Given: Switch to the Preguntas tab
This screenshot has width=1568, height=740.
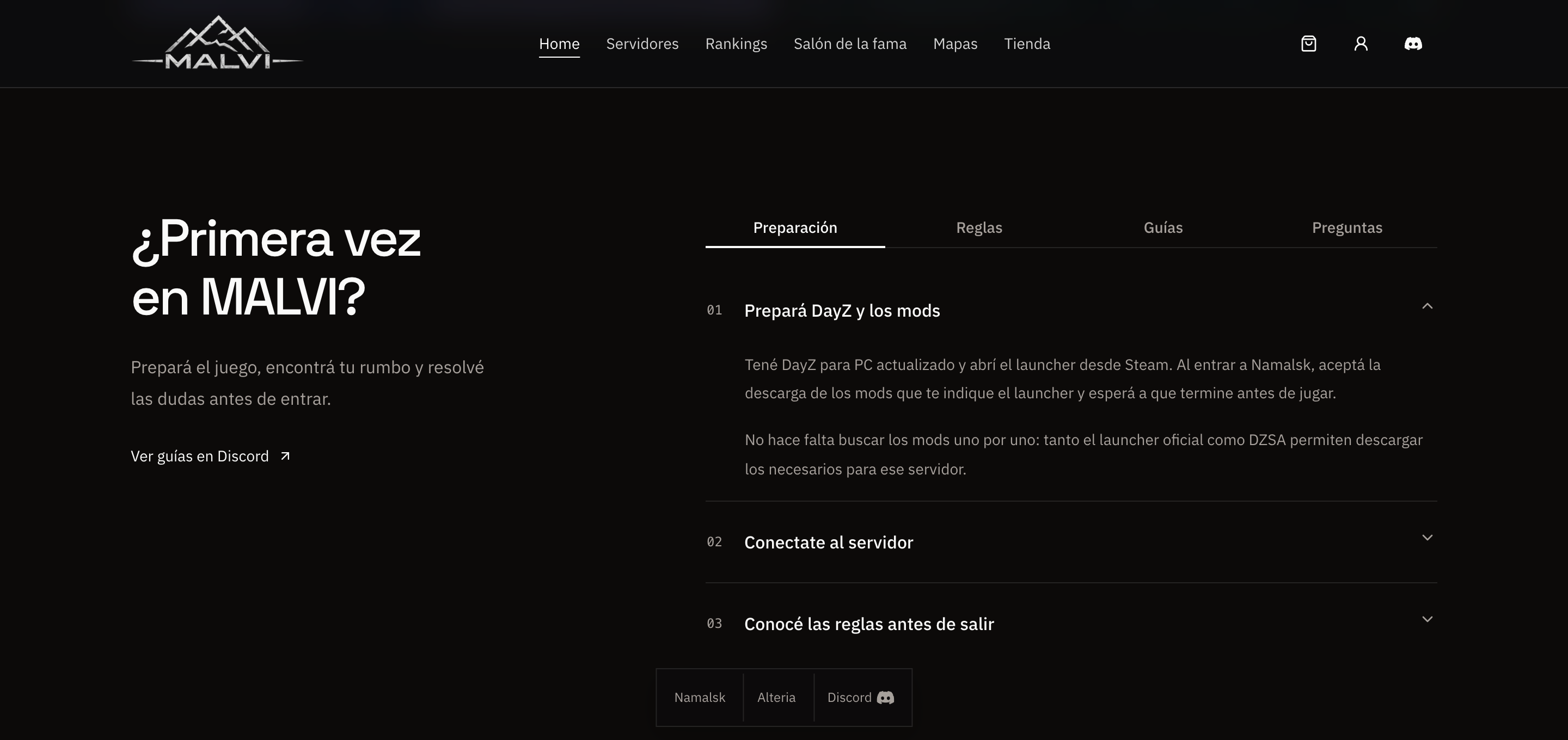Looking at the screenshot, I should (1347, 227).
